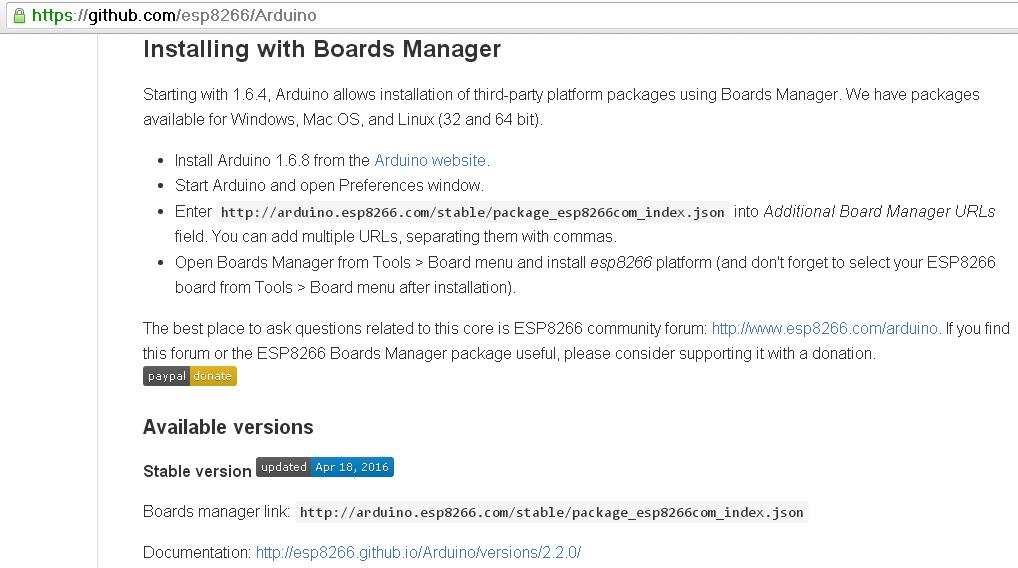
Task: Click the Boards manager link: label
Action: coord(216,512)
